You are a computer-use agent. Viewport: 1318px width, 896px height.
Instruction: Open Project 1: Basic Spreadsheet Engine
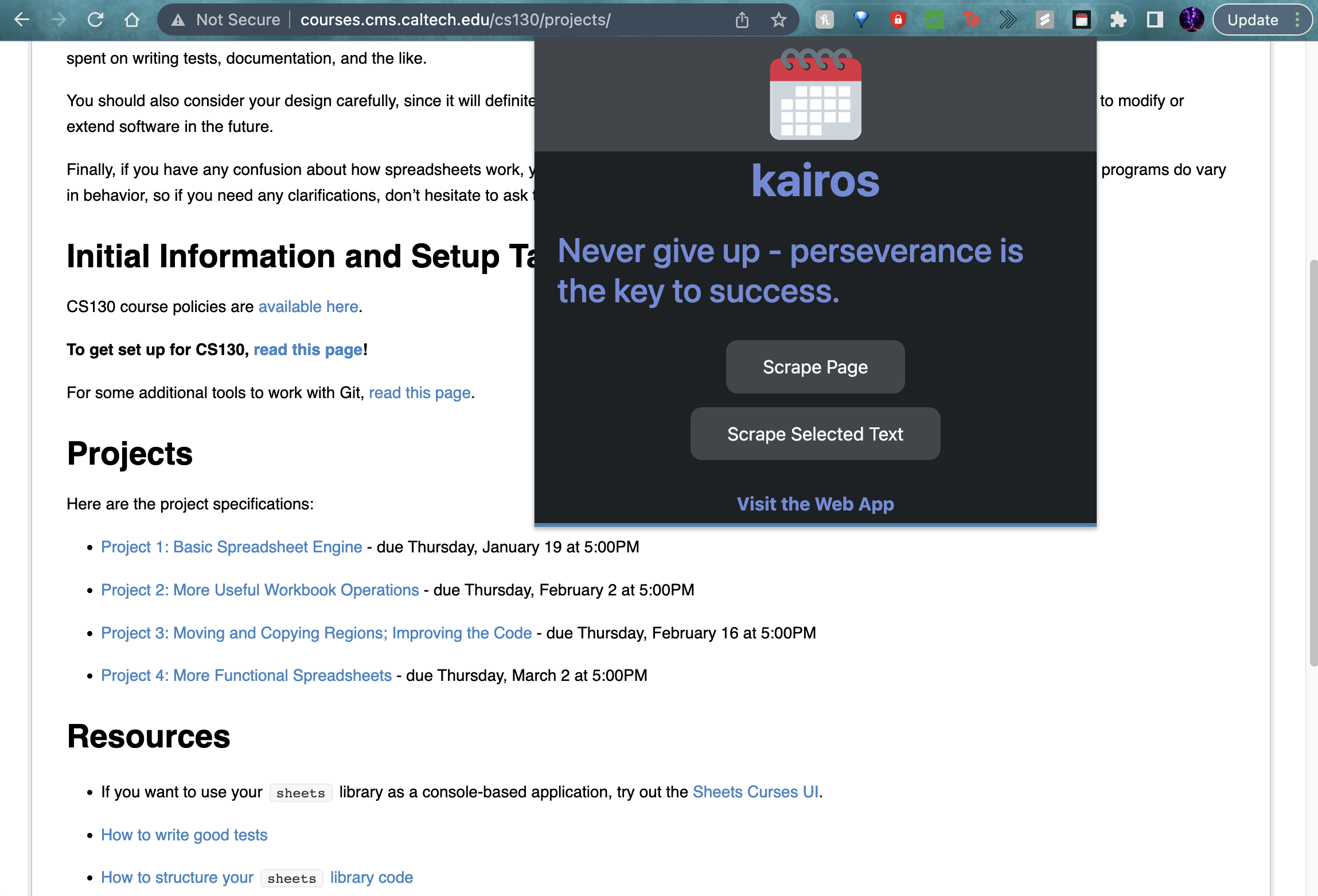point(231,547)
